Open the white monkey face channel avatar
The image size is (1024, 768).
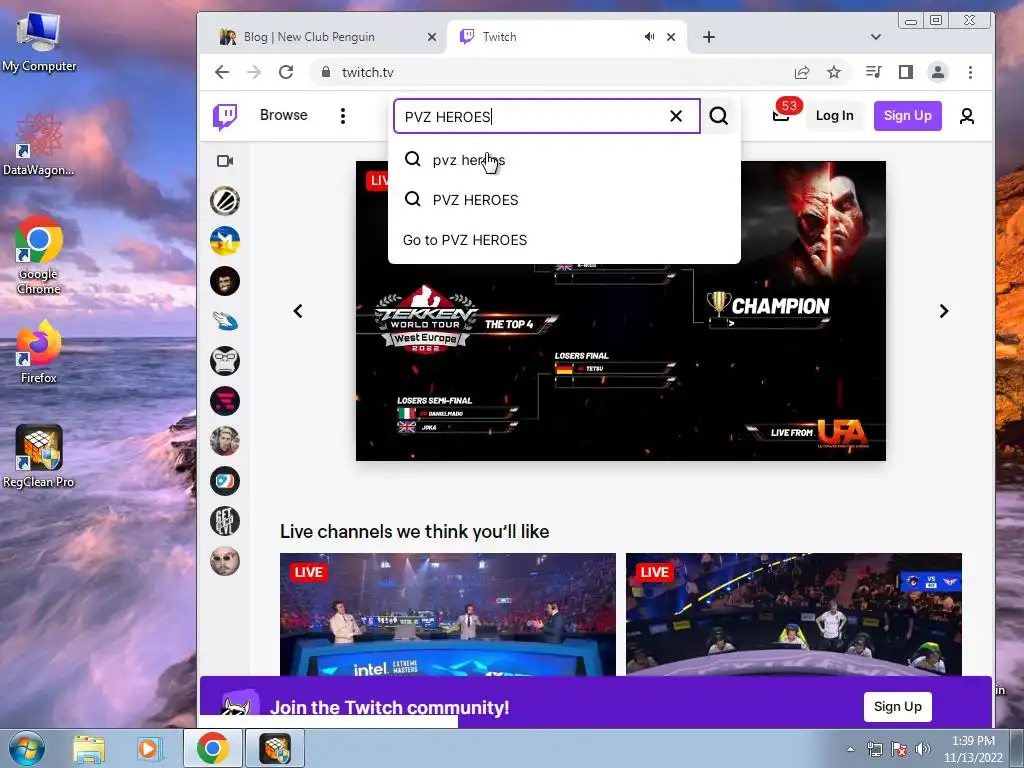pyautogui.click(x=225, y=361)
